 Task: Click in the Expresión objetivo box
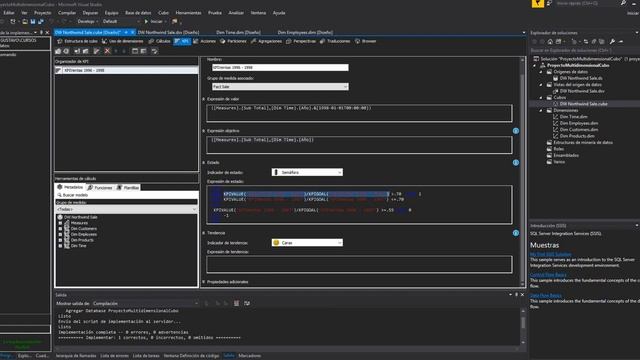click(x=359, y=145)
